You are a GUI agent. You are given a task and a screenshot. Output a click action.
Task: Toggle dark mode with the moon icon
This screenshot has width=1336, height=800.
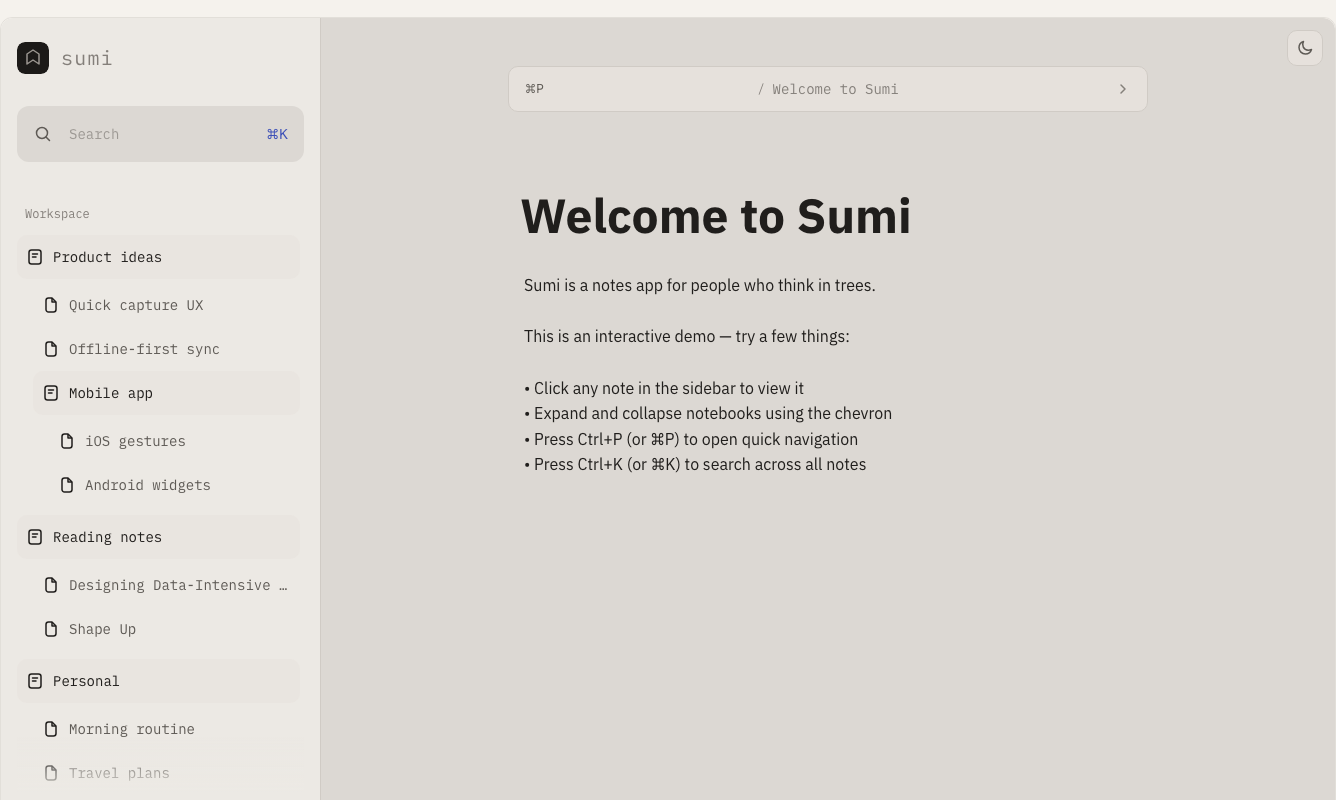(x=1305, y=47)
